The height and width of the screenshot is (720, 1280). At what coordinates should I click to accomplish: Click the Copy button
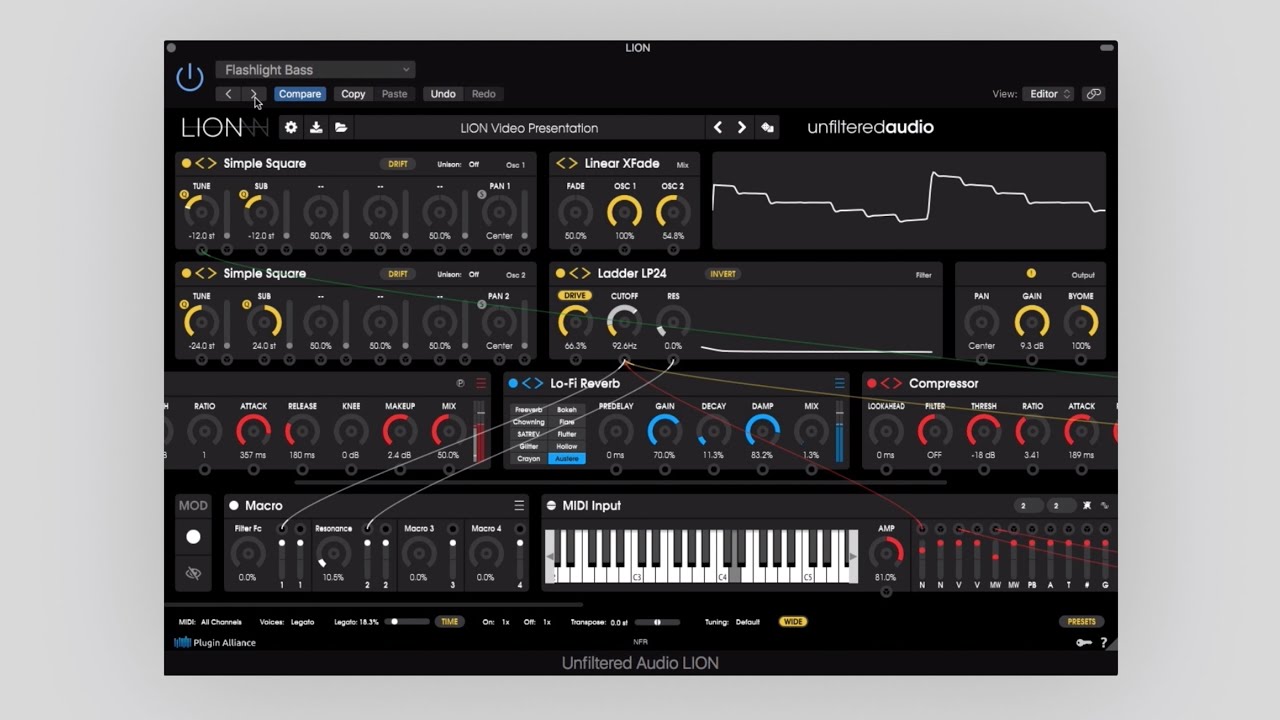point(353,94)
